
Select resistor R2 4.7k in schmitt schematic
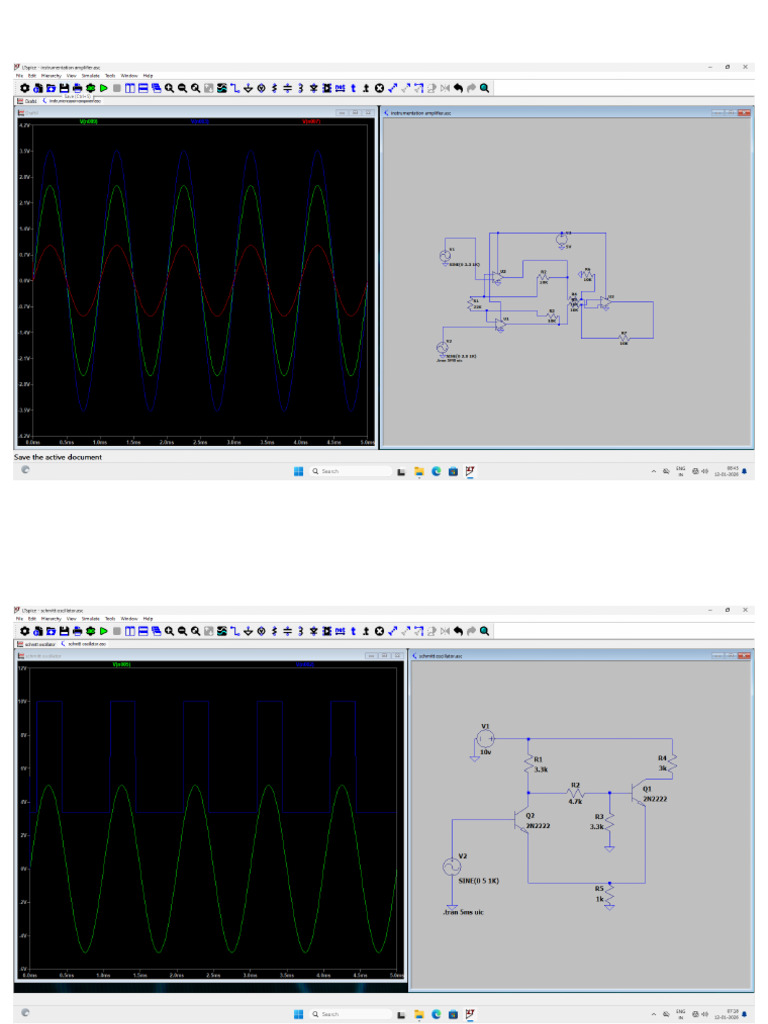click(x=575, y=793)
